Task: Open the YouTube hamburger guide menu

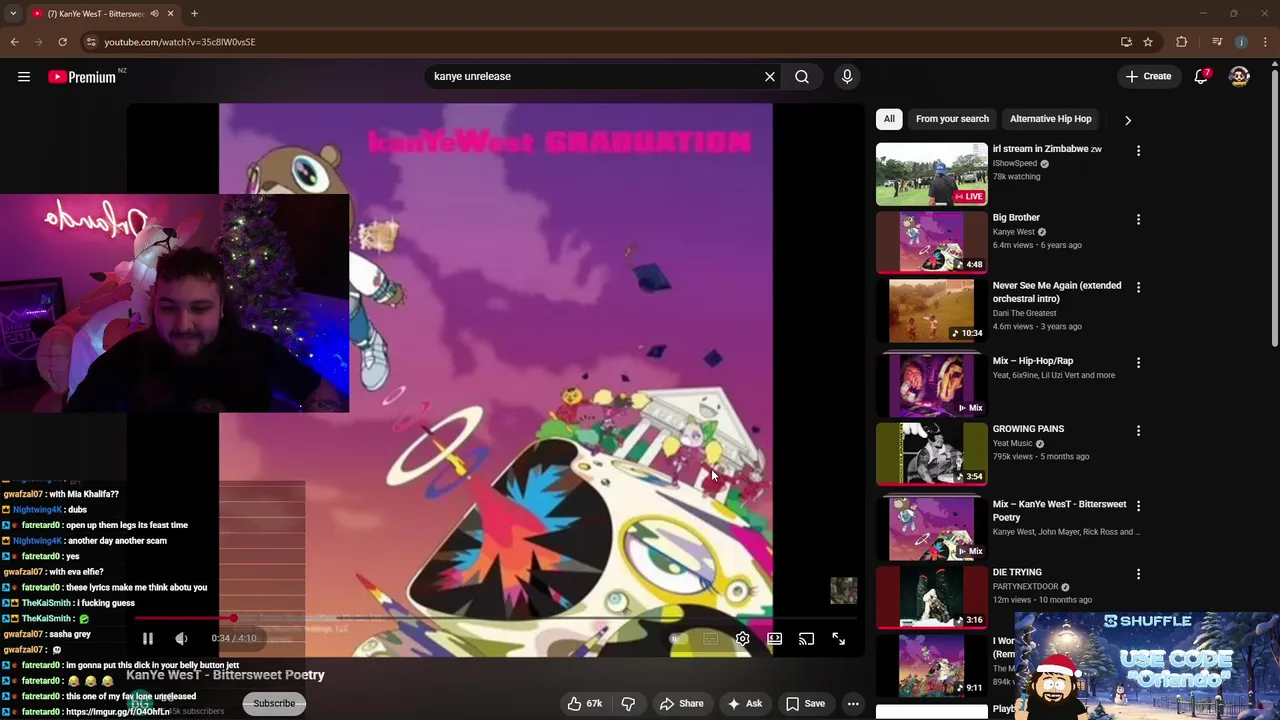Action: click(24, 77)
